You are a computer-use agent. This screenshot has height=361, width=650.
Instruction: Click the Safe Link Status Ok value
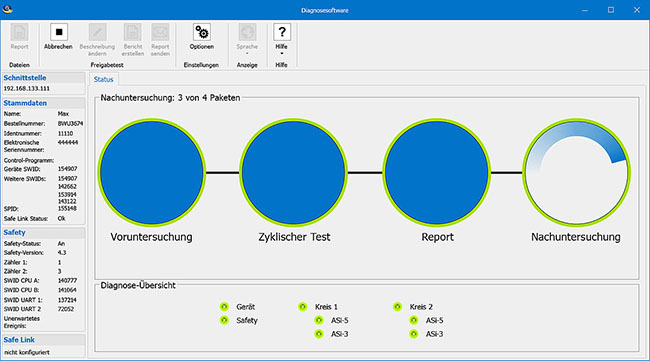tap(61, 218)
